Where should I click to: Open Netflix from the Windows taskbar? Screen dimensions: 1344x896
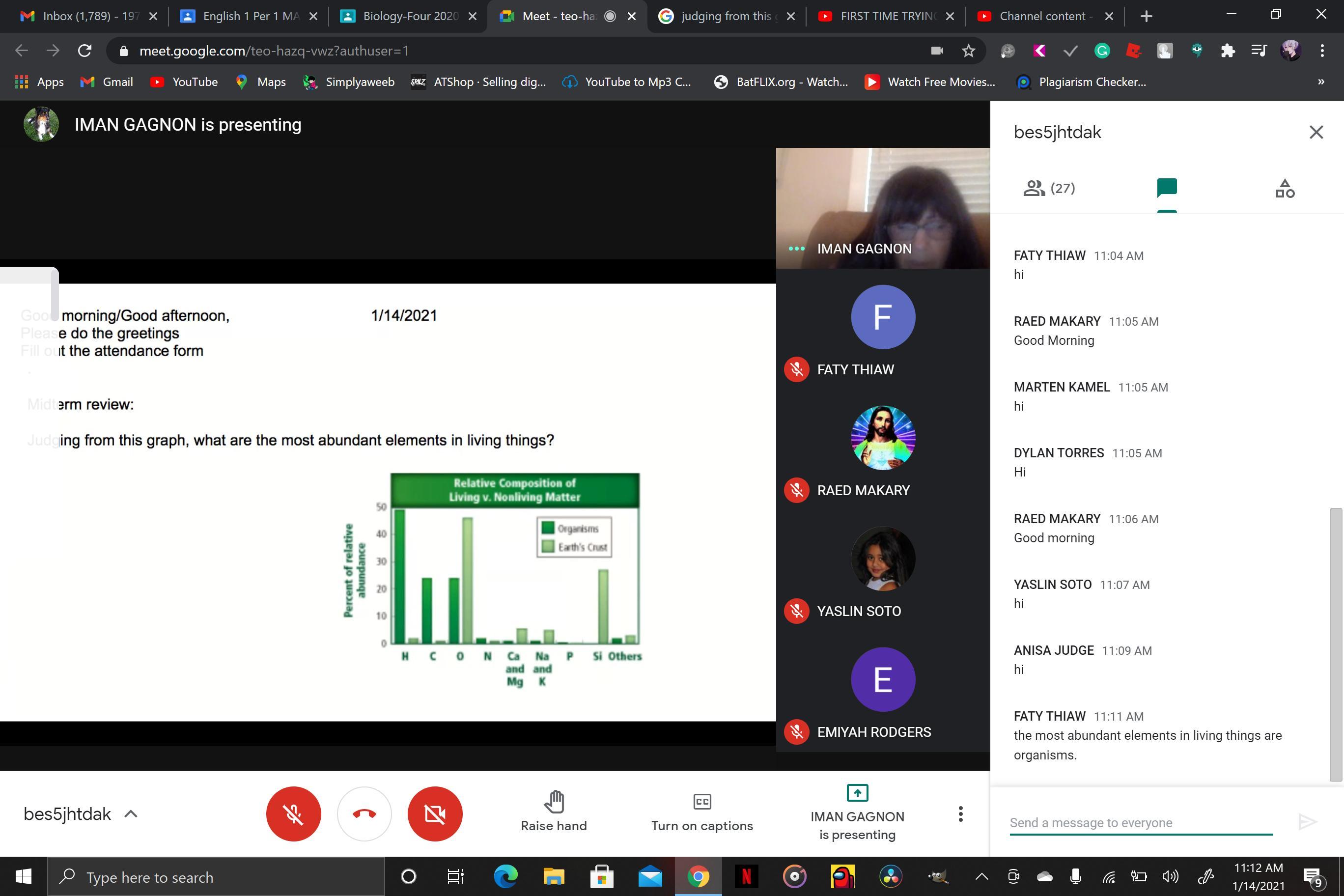coord(746,876)
